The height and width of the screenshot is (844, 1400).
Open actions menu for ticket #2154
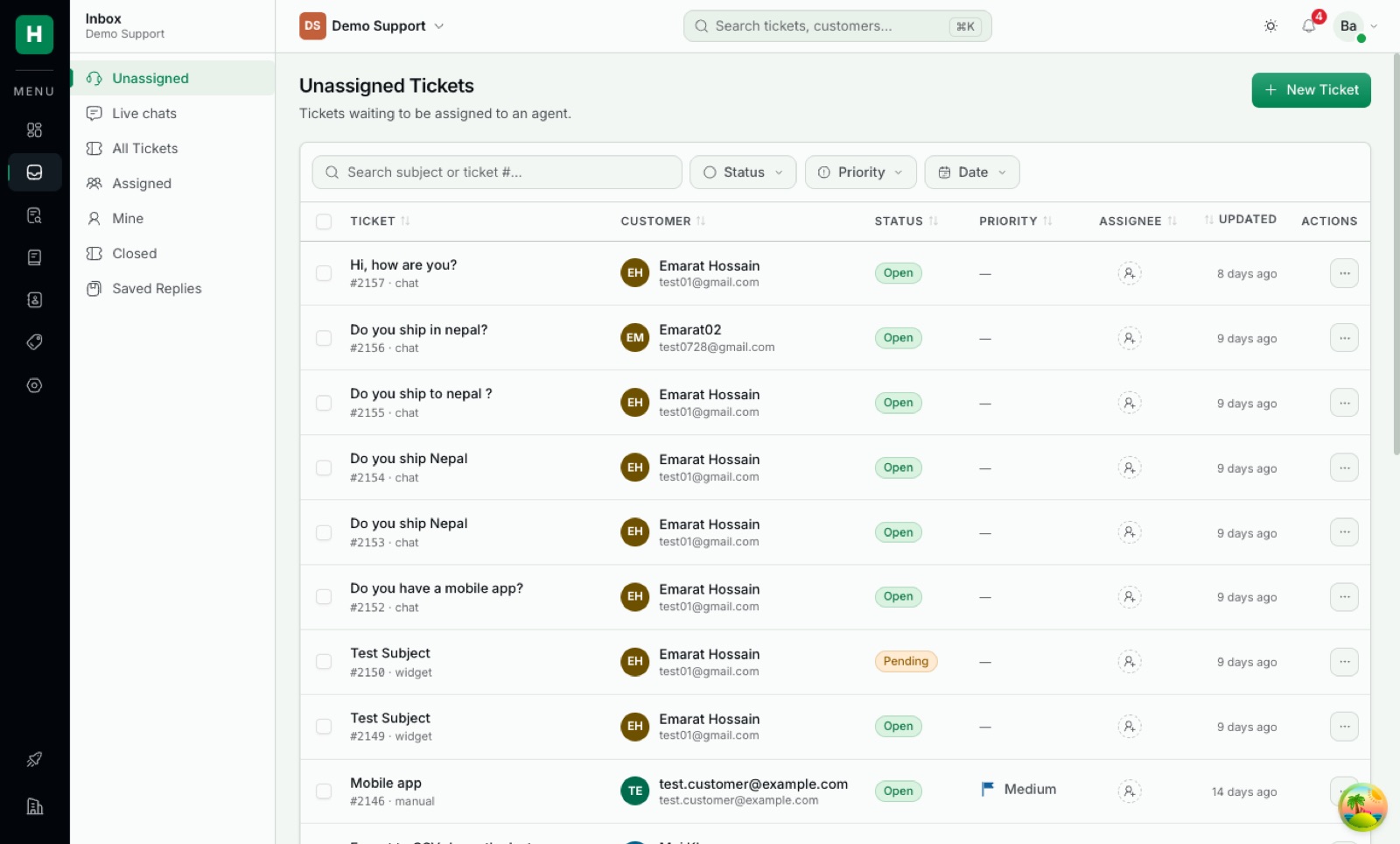[x=1344, y=468]
